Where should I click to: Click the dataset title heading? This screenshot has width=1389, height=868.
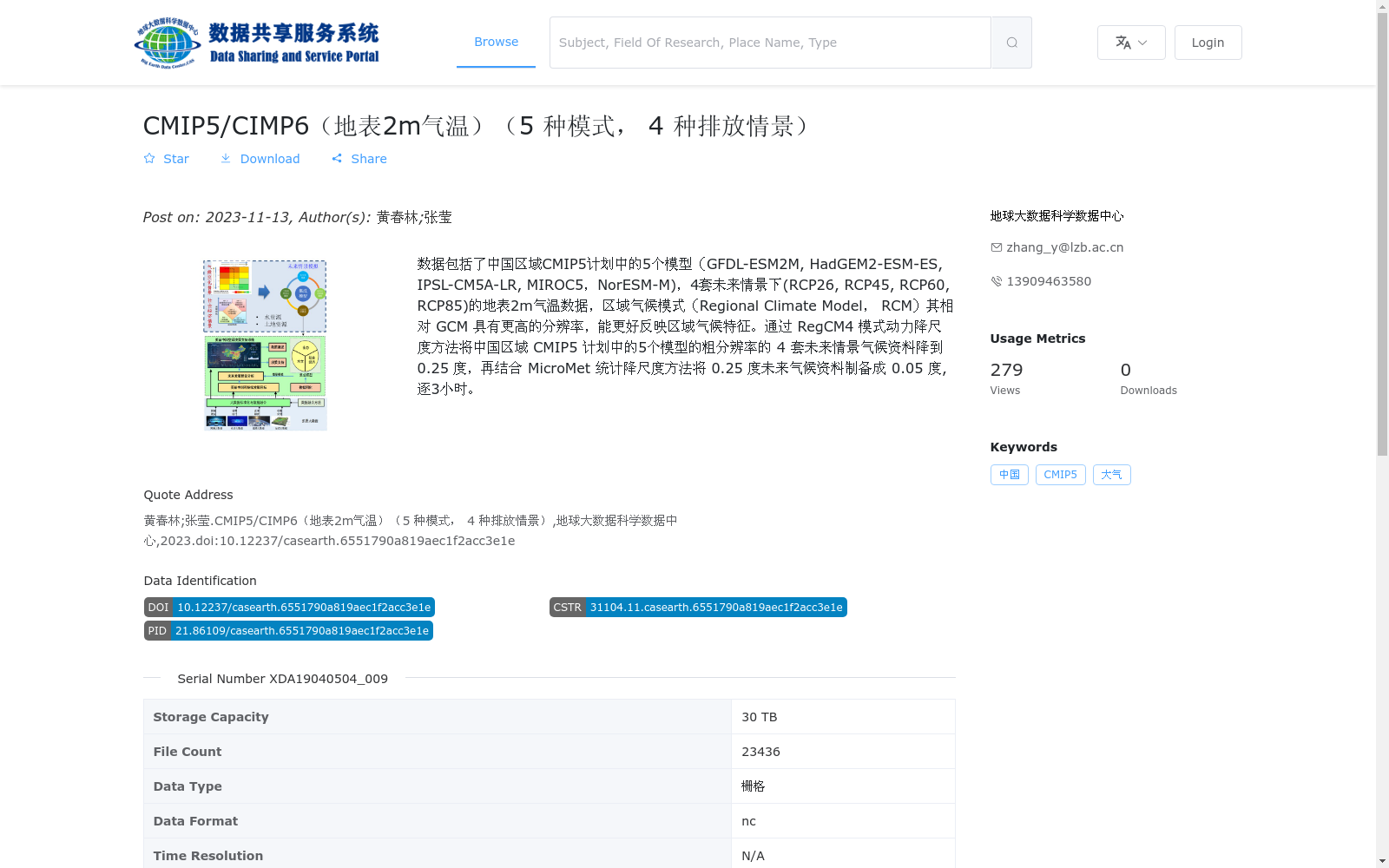click(477, 126)
